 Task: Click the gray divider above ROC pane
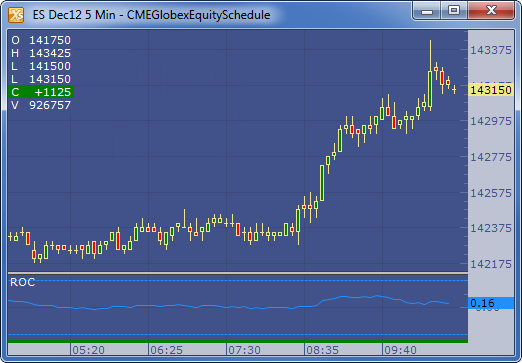[238, 273]
